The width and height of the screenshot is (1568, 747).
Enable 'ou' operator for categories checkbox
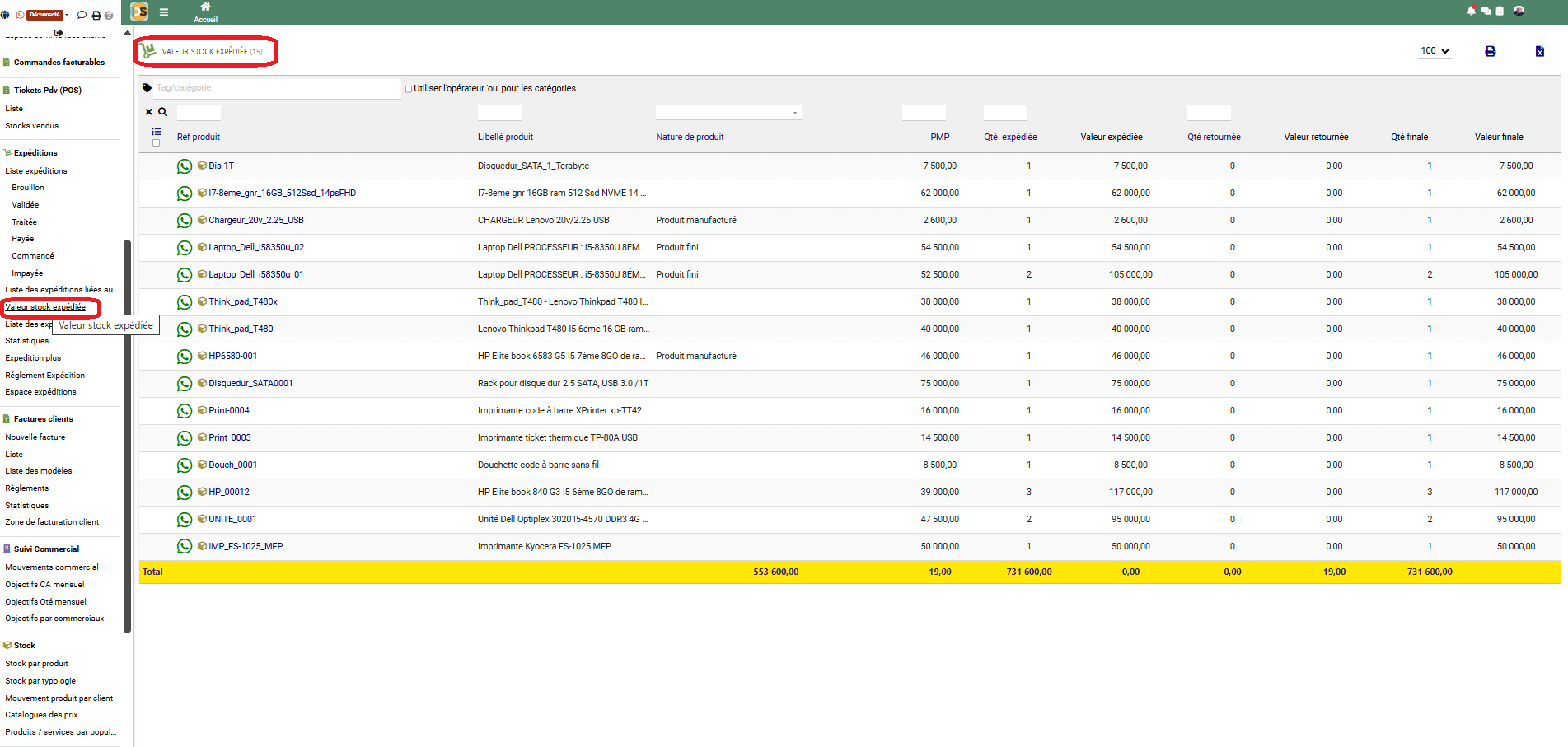coord(408,89)
